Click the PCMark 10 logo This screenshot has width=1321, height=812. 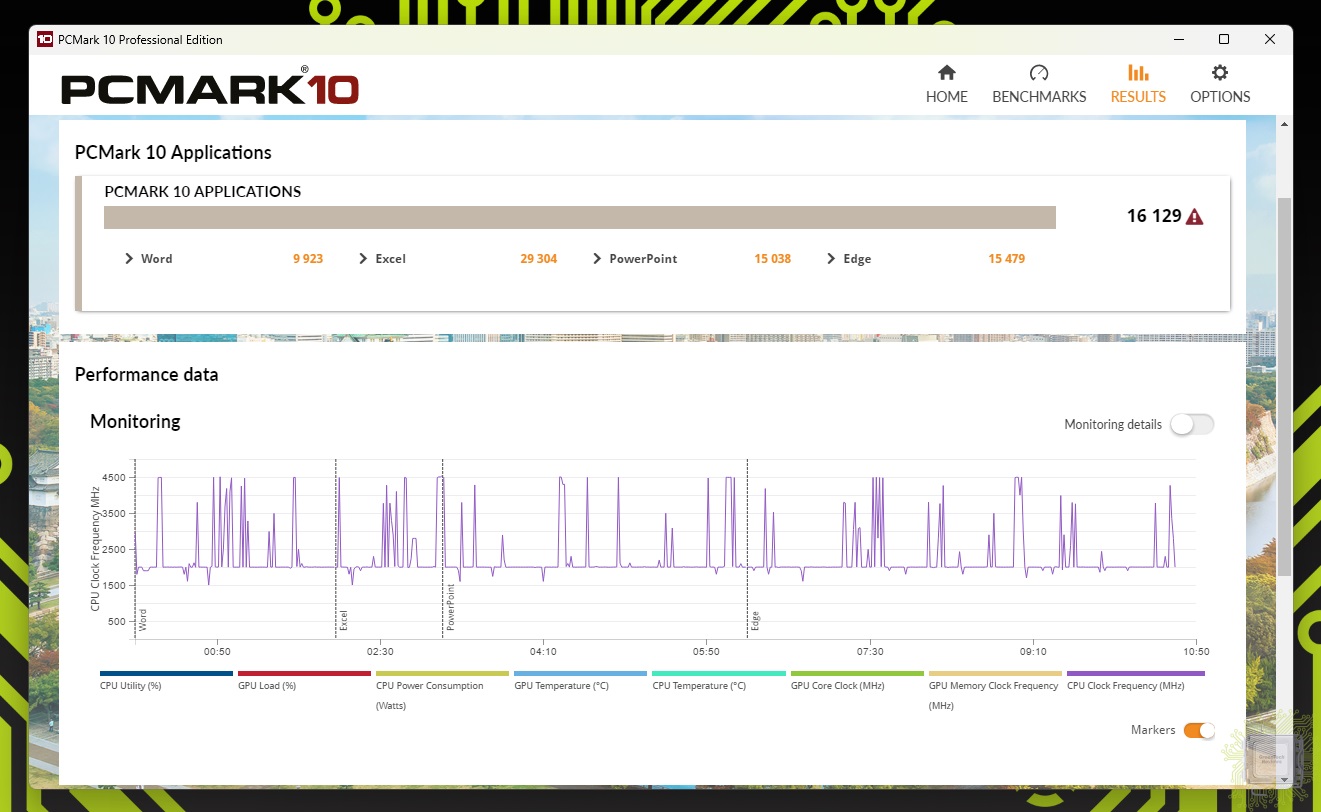point(210,87)
